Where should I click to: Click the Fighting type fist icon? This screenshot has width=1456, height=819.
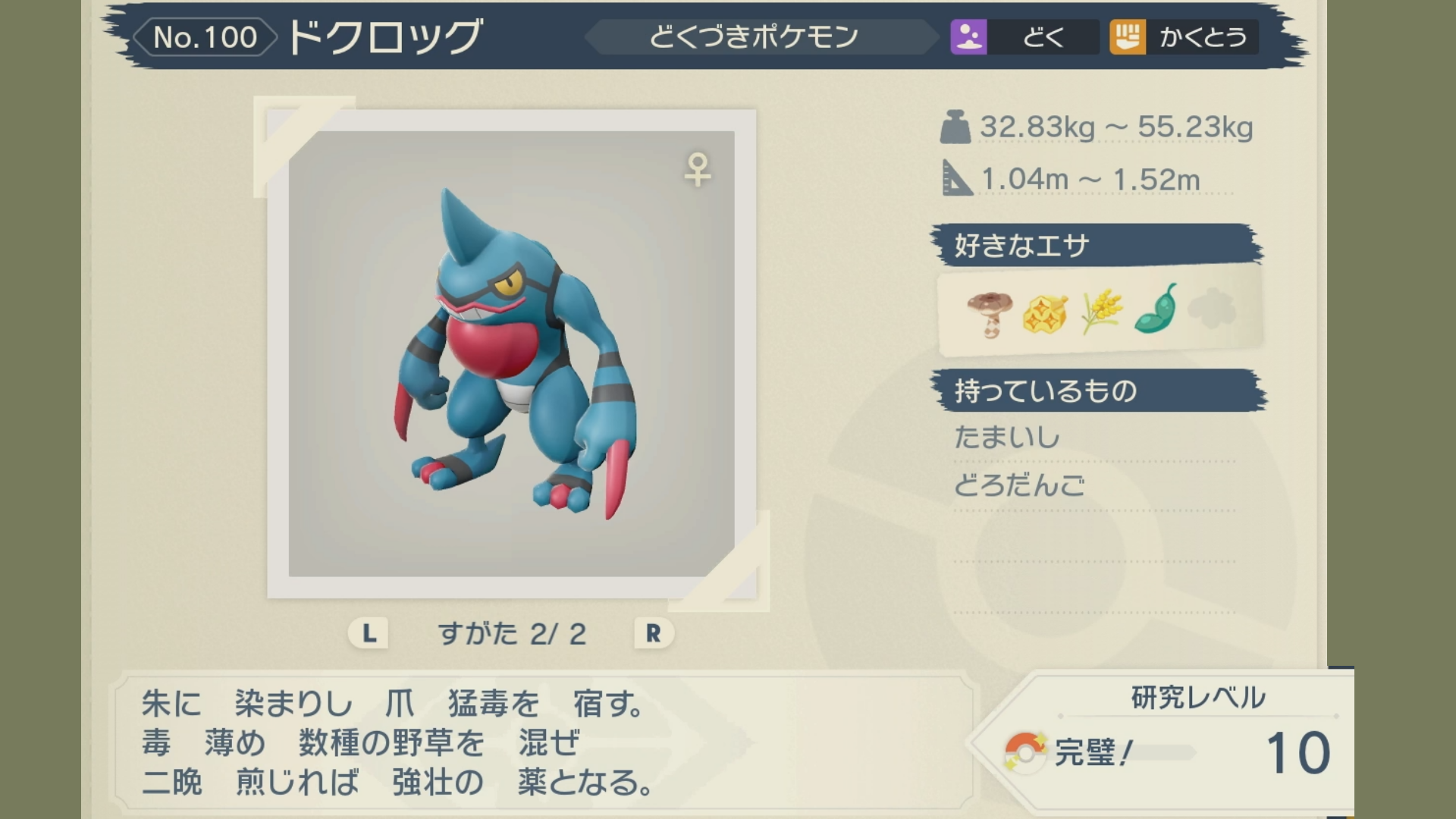point(1128,36)
